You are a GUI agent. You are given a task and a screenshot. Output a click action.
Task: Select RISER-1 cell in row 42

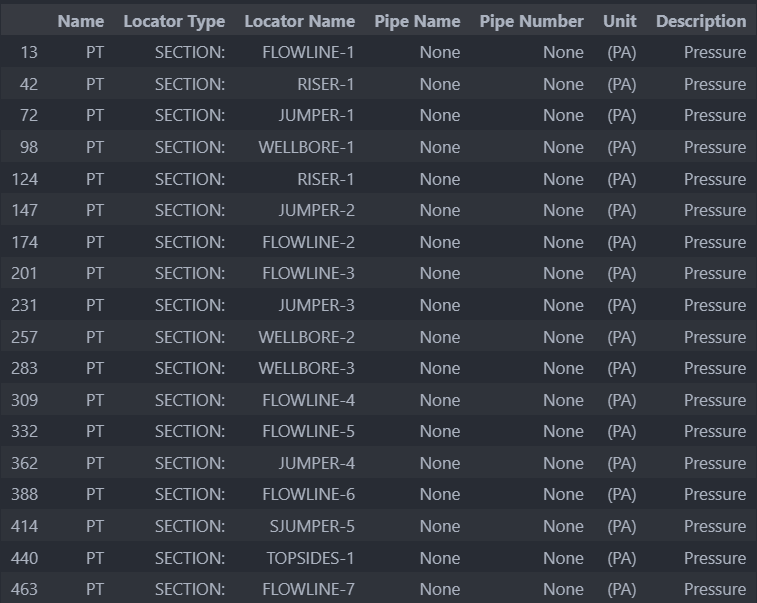click(x=326, y=84)
